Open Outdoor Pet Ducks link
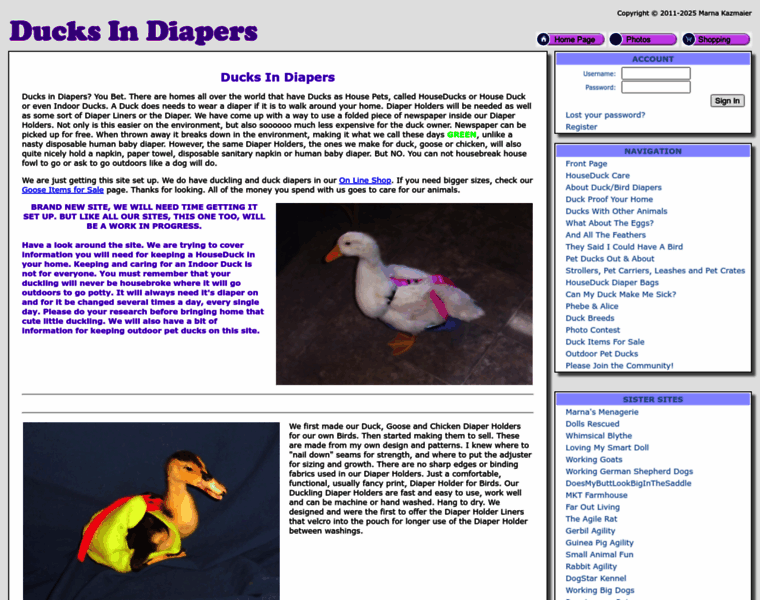 [x=602, y=354]
